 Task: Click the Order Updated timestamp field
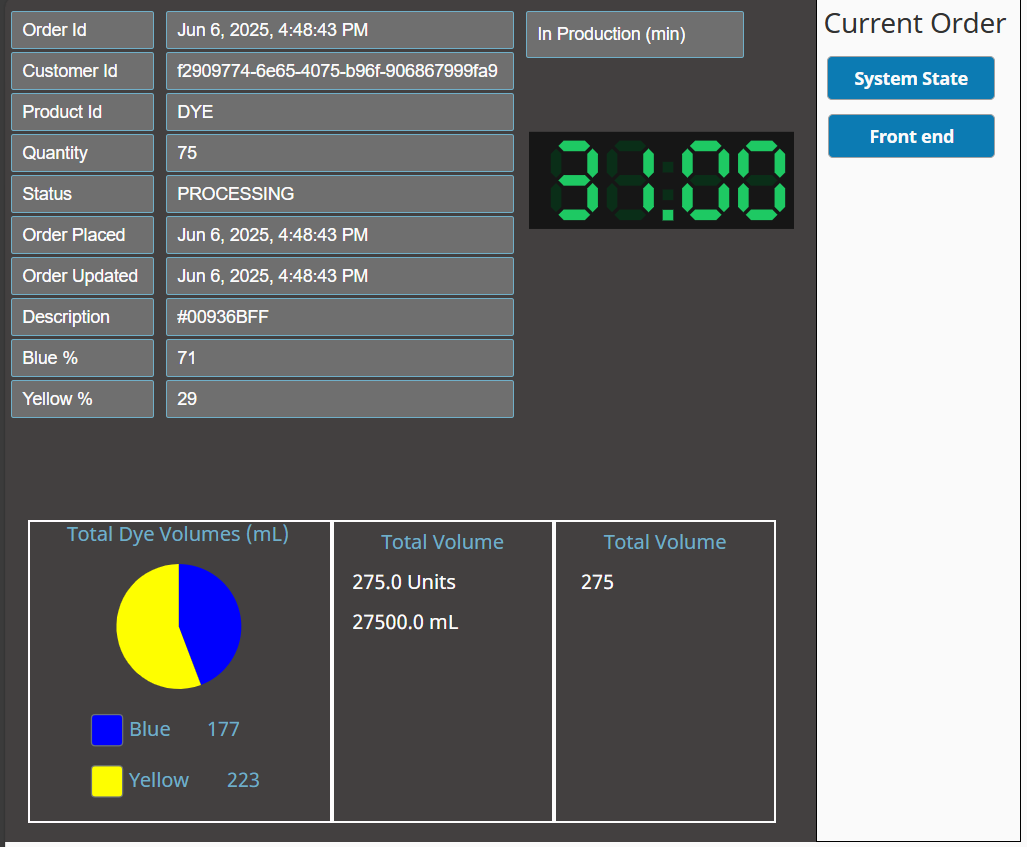pyautogui.click(x=339, y=276)
